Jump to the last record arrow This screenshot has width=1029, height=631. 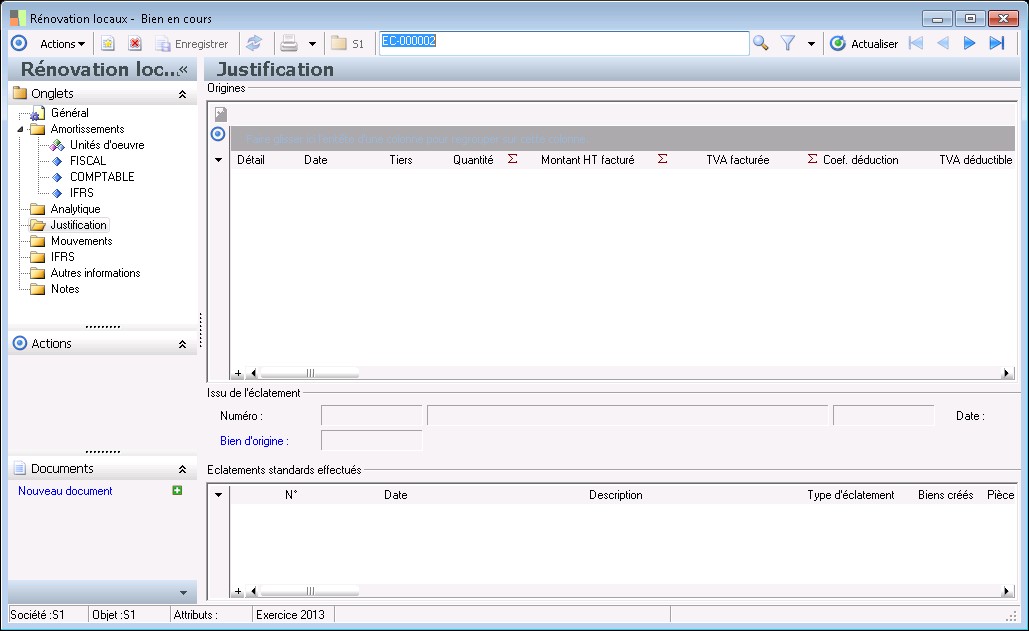pos(996,44)
